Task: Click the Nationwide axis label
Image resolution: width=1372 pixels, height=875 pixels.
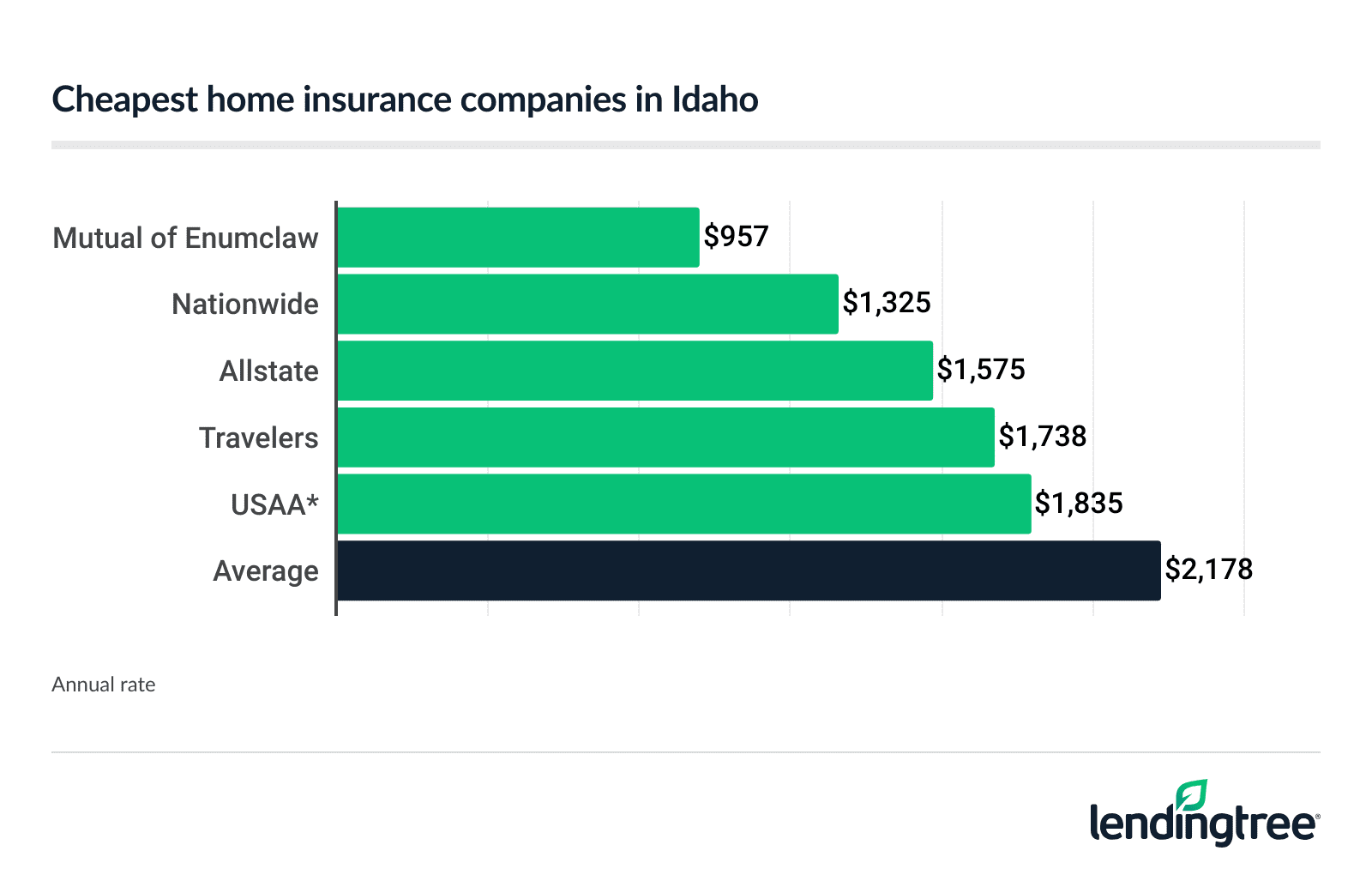Action: (245, 304)
